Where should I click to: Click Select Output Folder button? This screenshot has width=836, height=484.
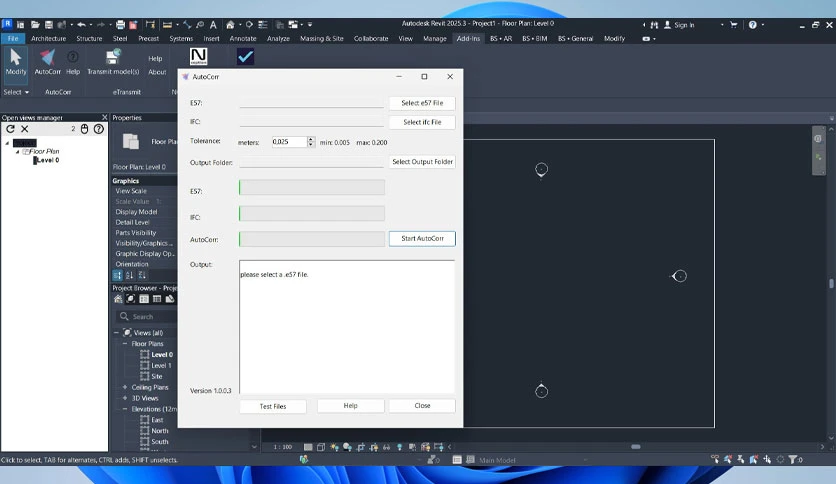422,162
